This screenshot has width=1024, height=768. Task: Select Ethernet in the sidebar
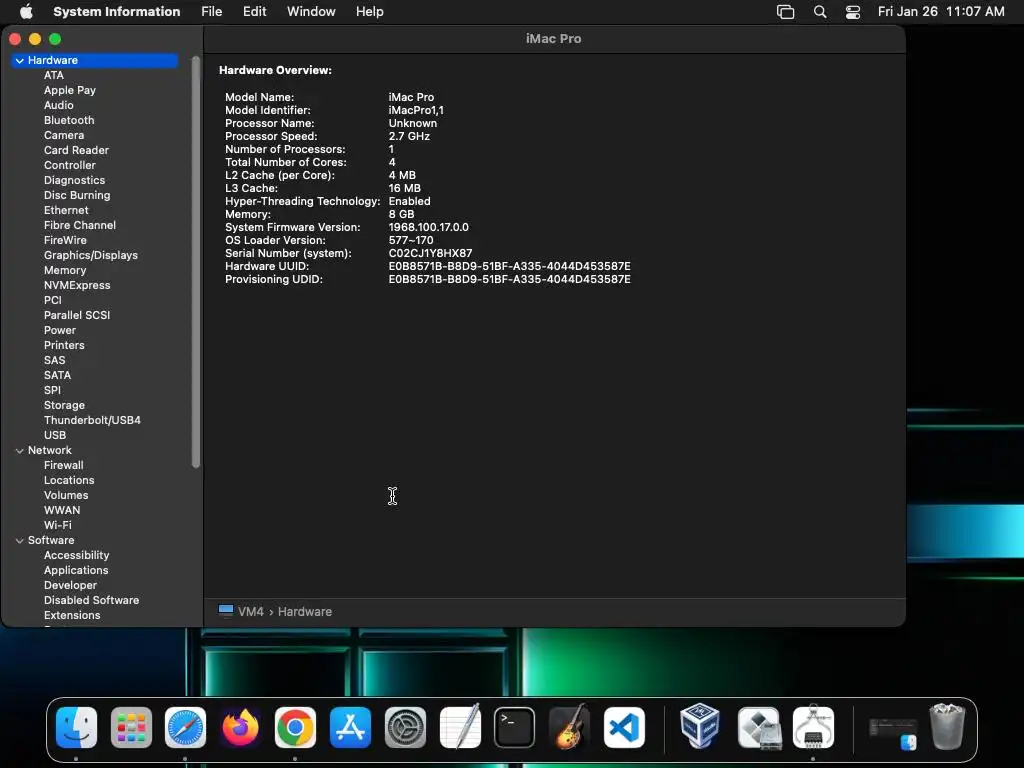66,210
